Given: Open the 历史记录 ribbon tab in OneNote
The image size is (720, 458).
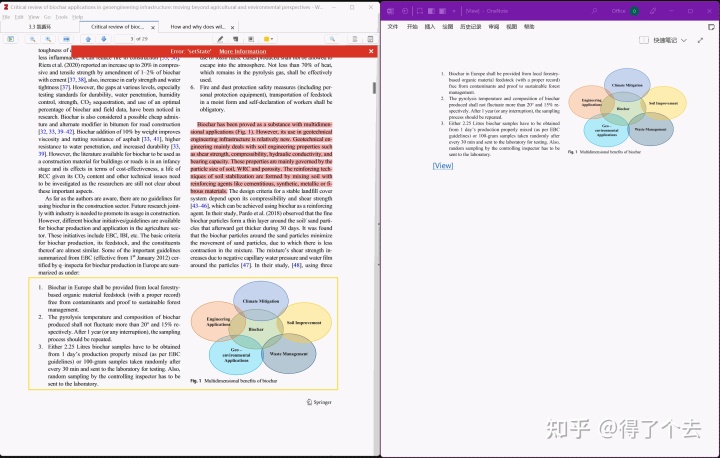Looking at the screenshot, I should [471, 27].
